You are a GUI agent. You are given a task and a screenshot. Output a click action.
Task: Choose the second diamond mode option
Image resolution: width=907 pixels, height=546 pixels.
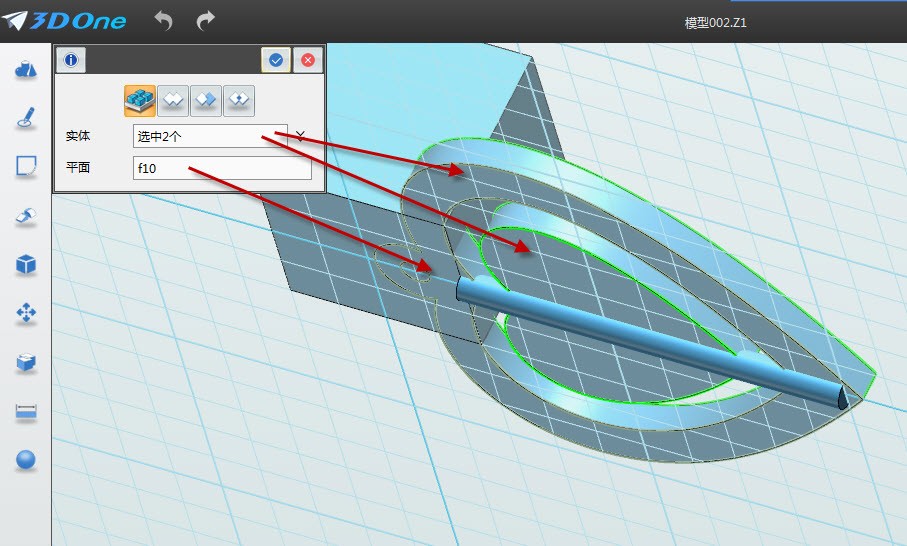[x=173, y=100]
